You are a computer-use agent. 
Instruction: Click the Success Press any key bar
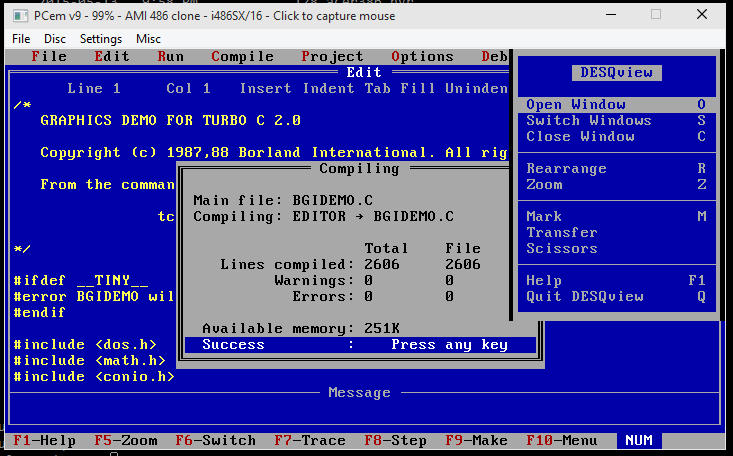click(x=360, y=345)
